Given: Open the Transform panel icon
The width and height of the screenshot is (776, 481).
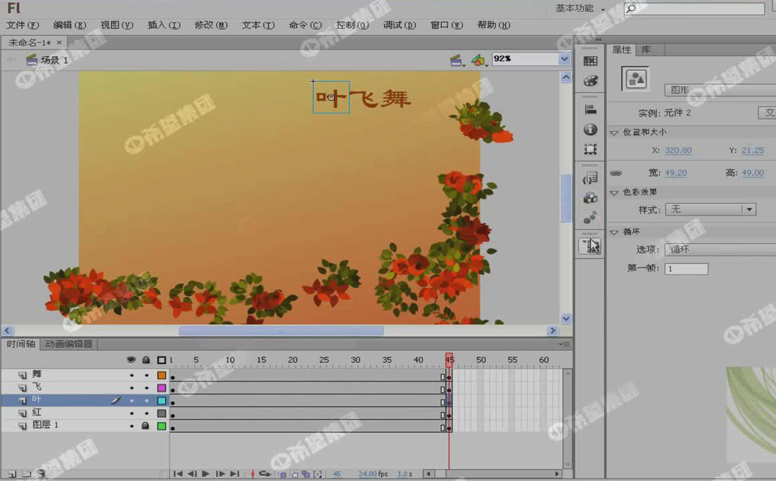Looking at the screenshot, I should coord(590,150).
